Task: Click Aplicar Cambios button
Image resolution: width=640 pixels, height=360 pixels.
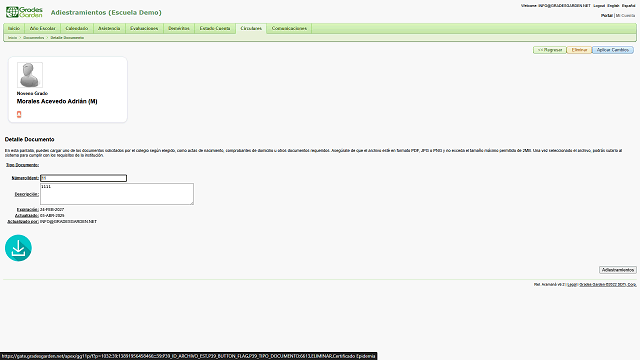Action: (x=613, y=50)
